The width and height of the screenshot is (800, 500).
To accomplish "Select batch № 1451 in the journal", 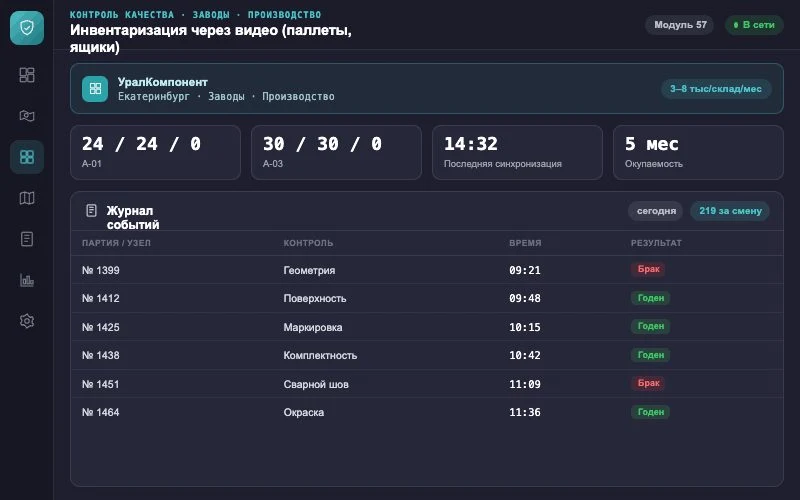I will tap(101, 384).
